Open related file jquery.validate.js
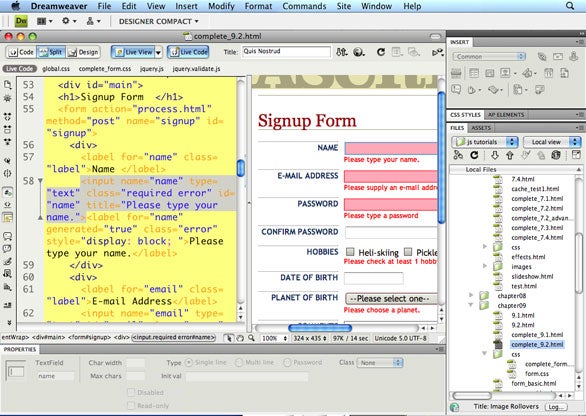The image size is (586, 416). (196, 69)
